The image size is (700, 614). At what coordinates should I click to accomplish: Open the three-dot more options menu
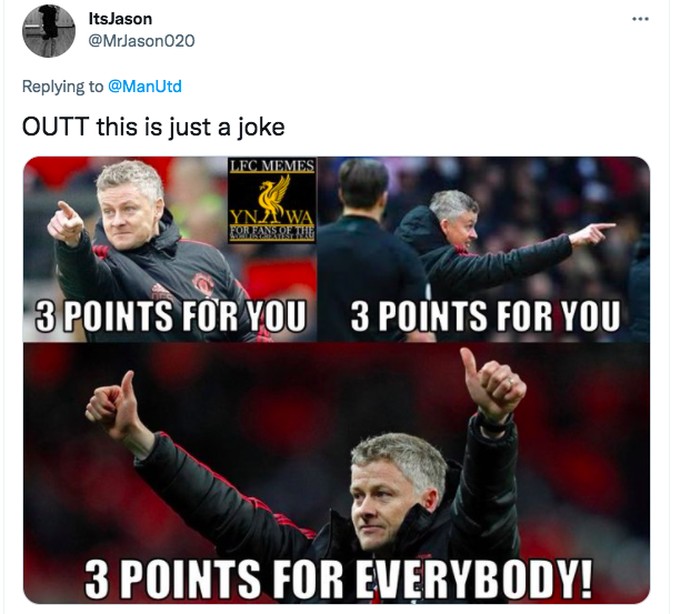click(x=640, y=19)
